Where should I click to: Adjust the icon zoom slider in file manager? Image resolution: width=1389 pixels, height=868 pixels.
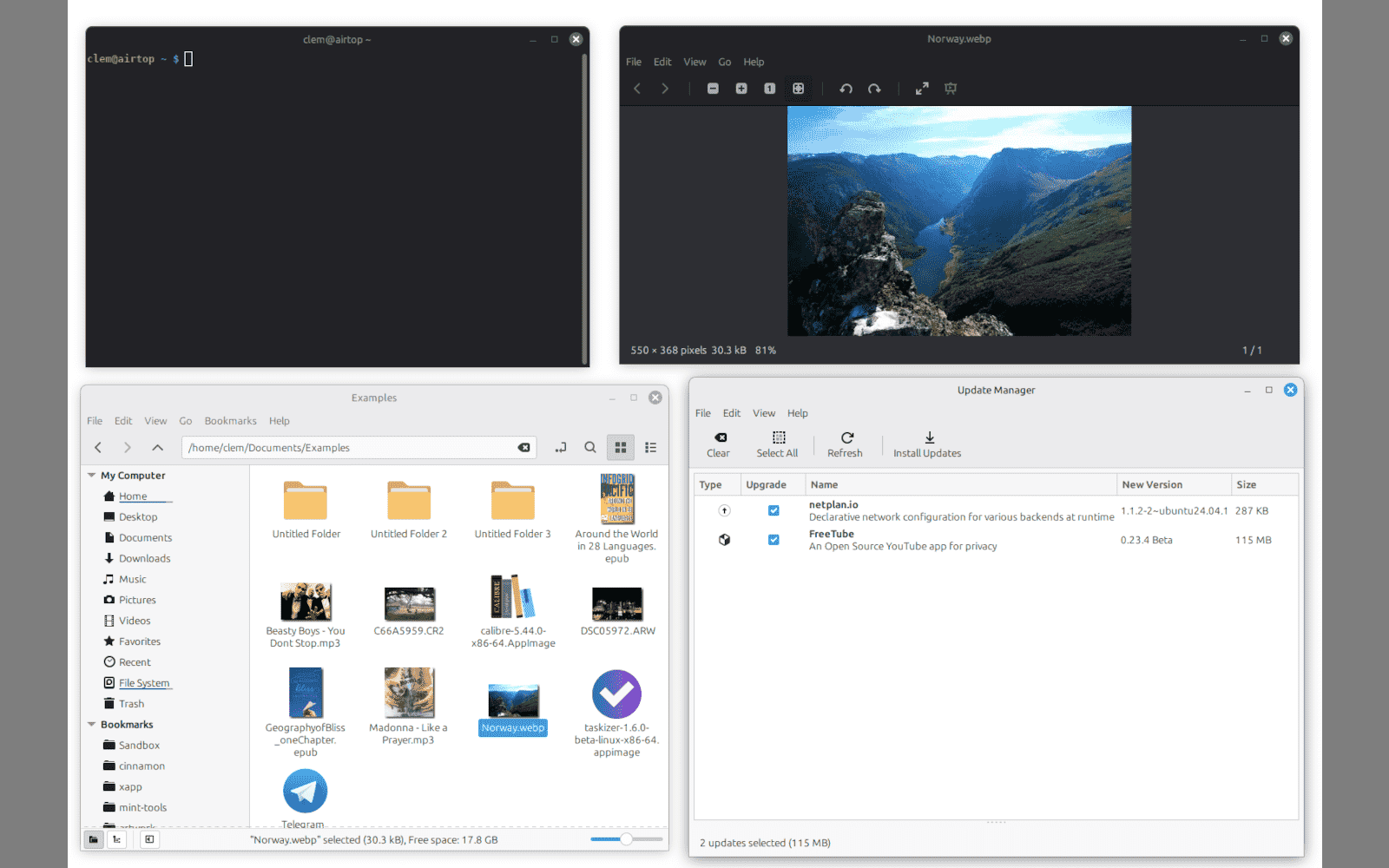point(626,839)
